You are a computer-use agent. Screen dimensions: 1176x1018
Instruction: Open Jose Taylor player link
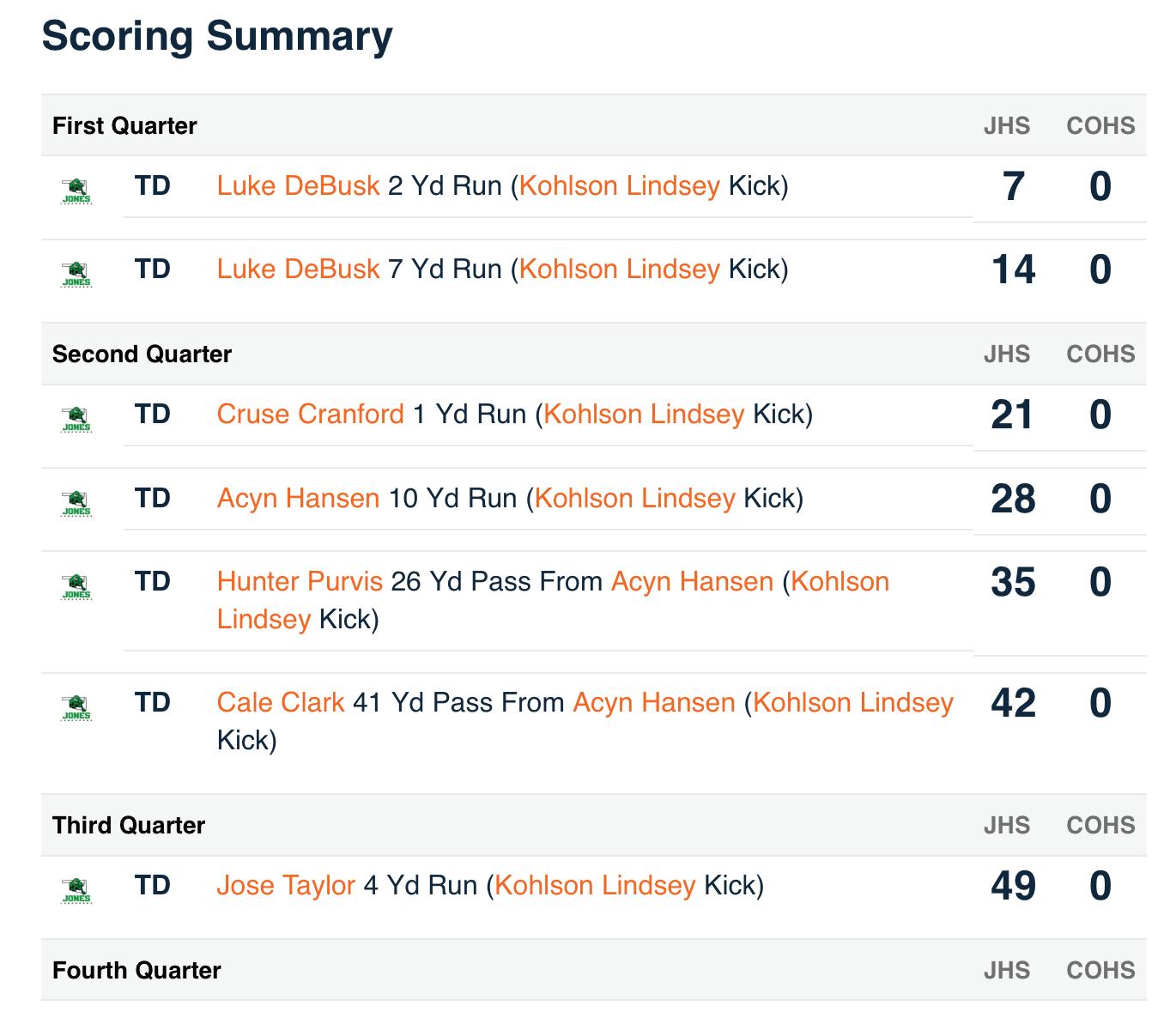click(x=286, y=885)
